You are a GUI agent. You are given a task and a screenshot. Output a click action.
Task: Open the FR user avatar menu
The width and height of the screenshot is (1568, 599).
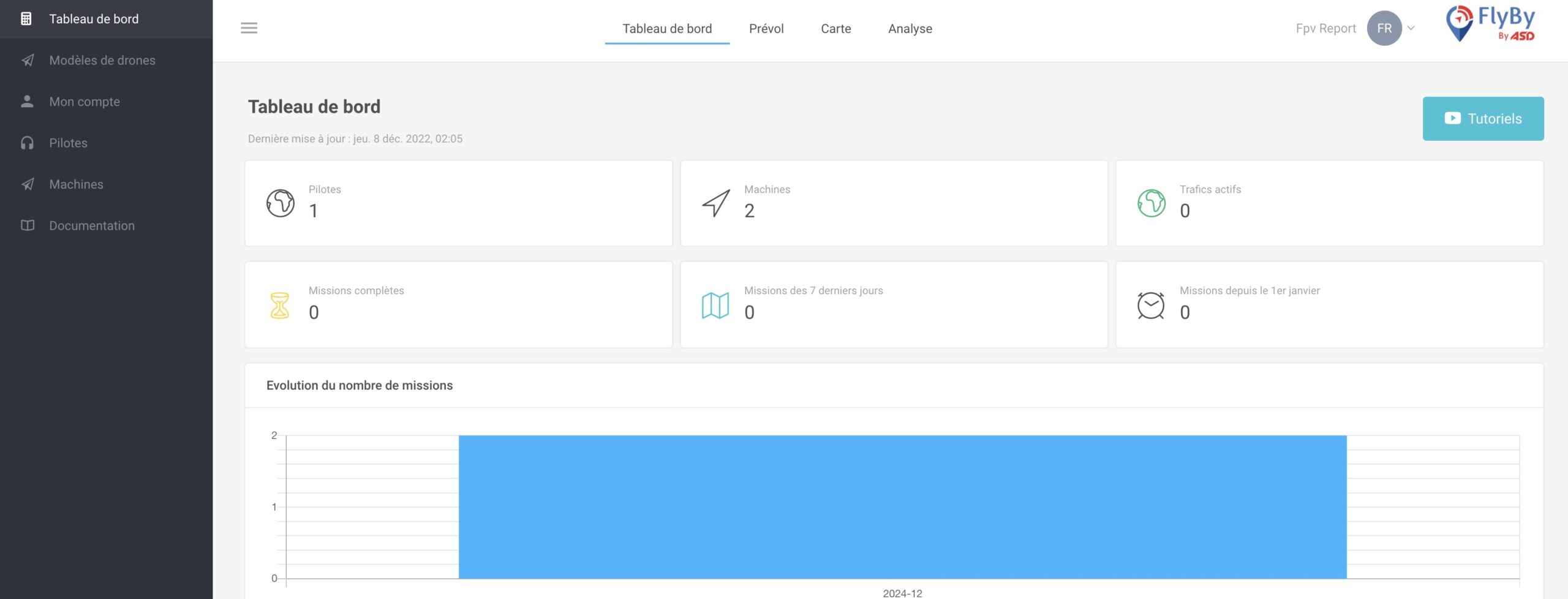(1384, 28)
